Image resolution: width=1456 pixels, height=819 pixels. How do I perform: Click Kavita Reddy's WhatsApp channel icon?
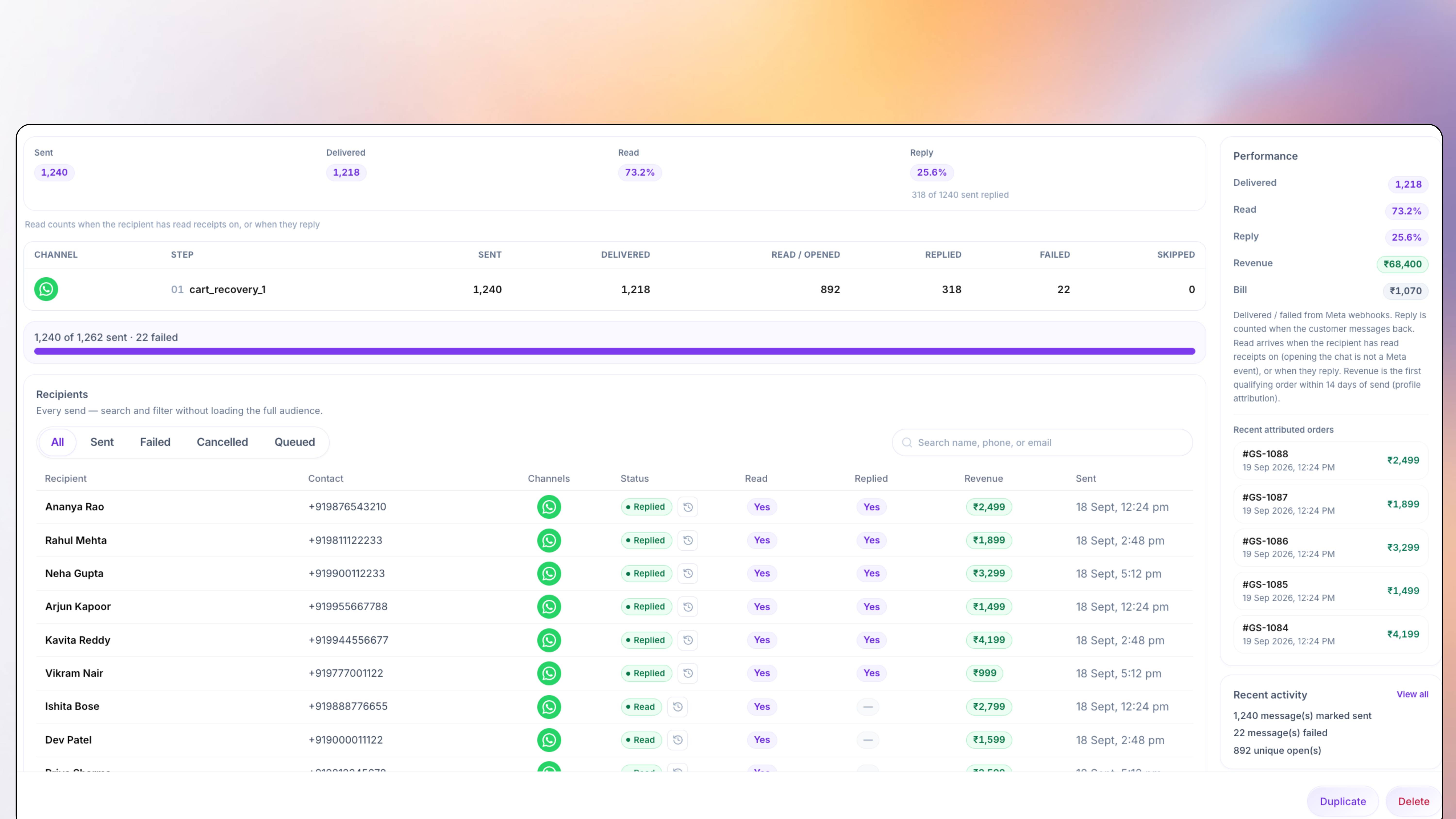pyautogui.click(x=549, y=640)
